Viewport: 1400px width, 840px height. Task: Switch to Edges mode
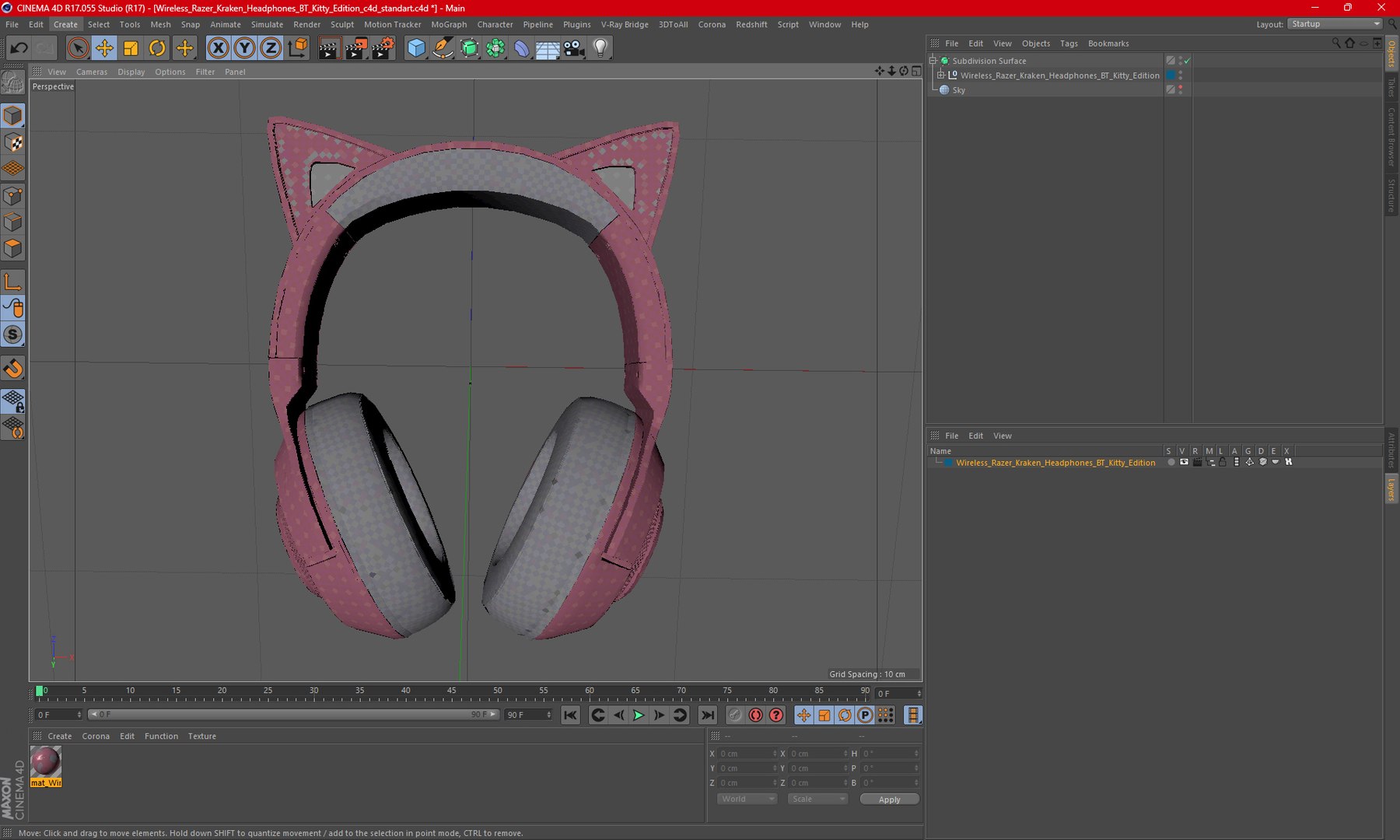[x=13, y=222]
